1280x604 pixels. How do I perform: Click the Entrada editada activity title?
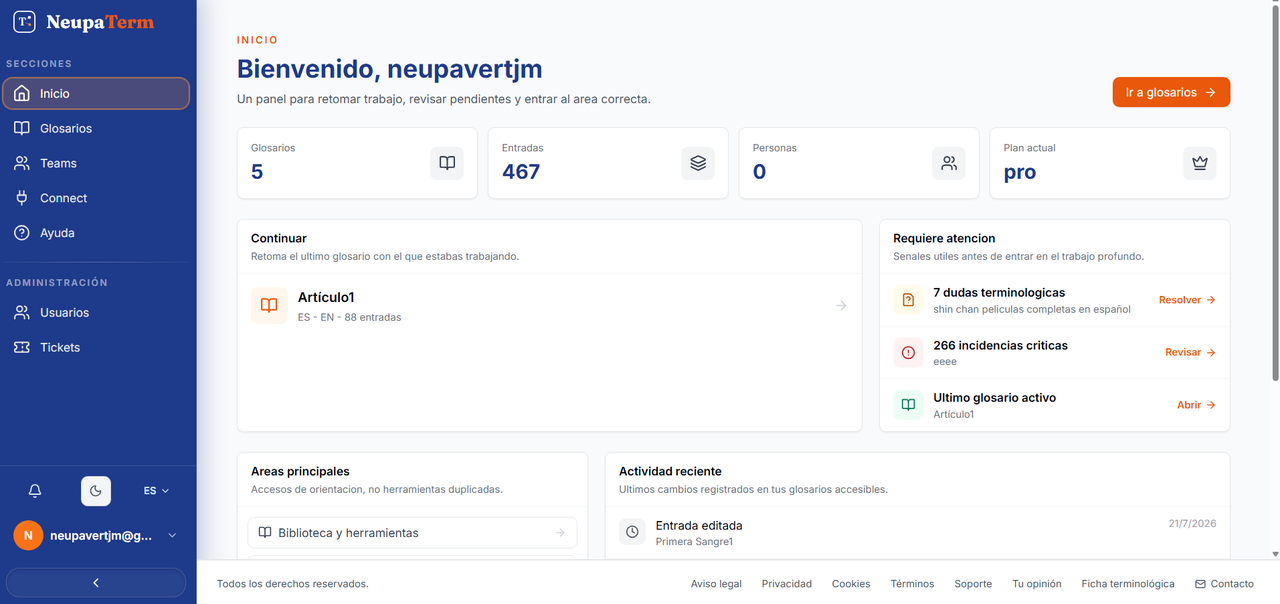coord(699,525)
